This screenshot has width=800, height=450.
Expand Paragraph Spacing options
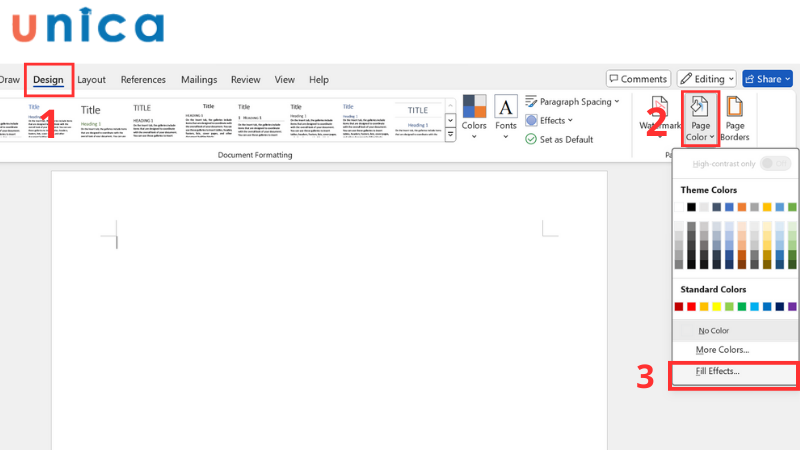point(572,102)
